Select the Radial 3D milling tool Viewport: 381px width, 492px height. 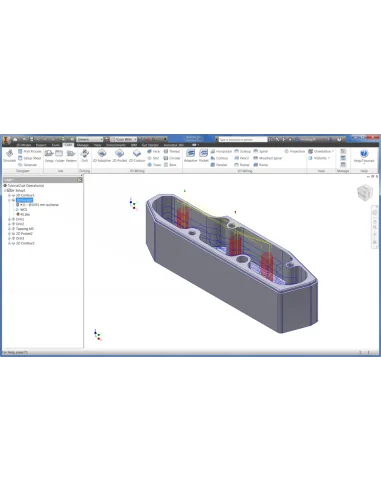(242, 165)
